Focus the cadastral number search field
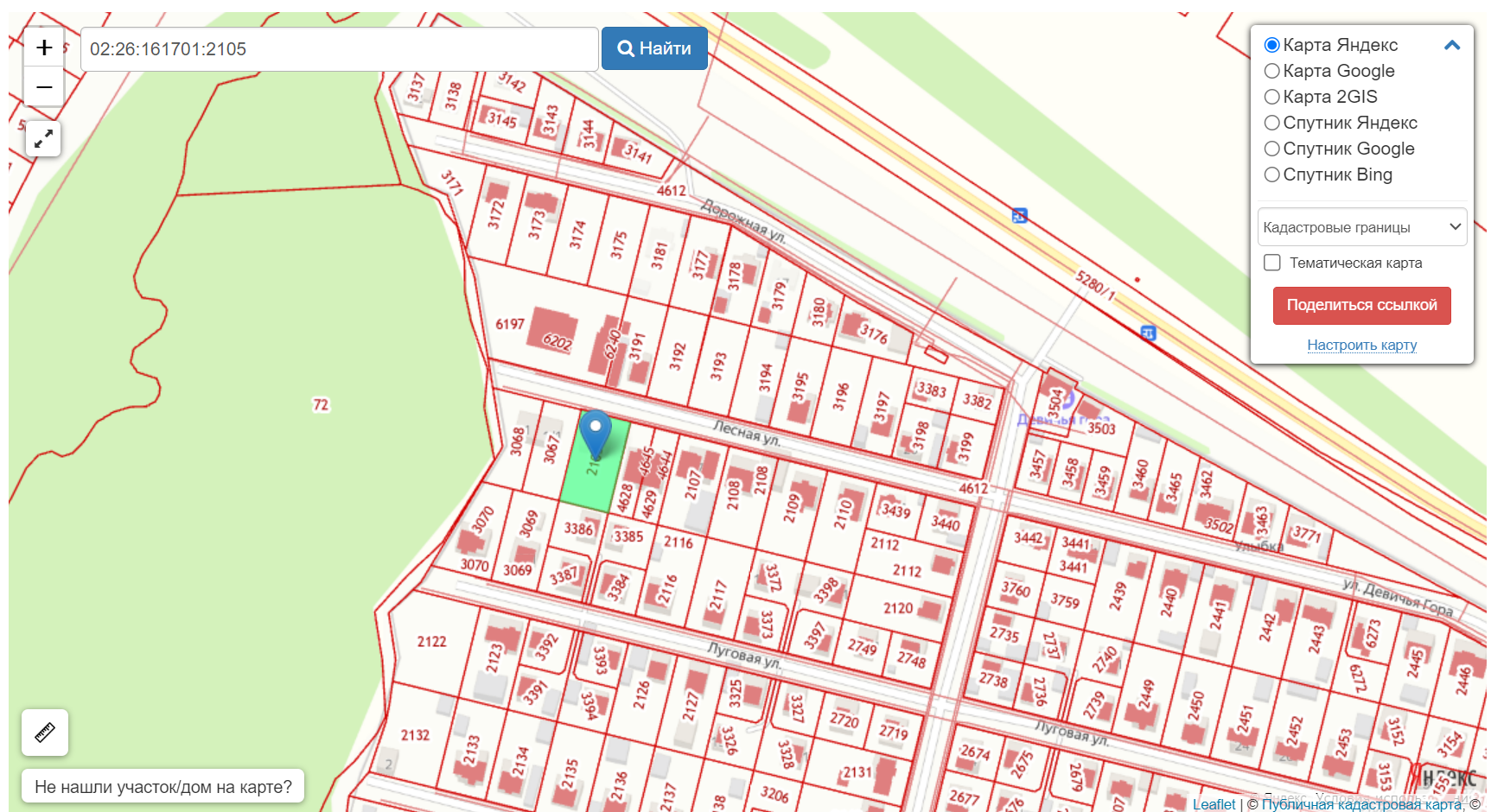The image size is (1491, 812). (339, 49)
